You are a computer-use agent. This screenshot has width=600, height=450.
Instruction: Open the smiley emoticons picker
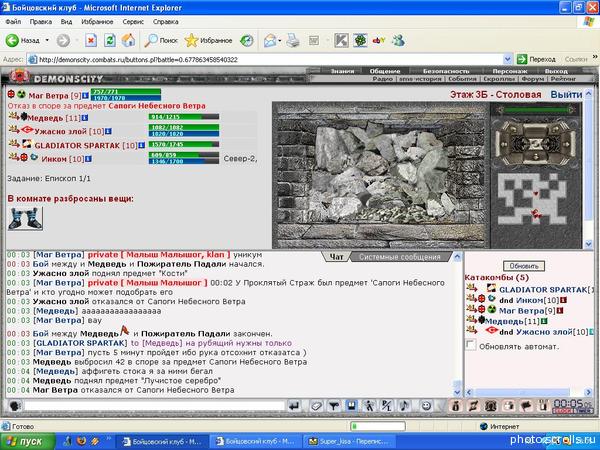(x=426, y=406)
